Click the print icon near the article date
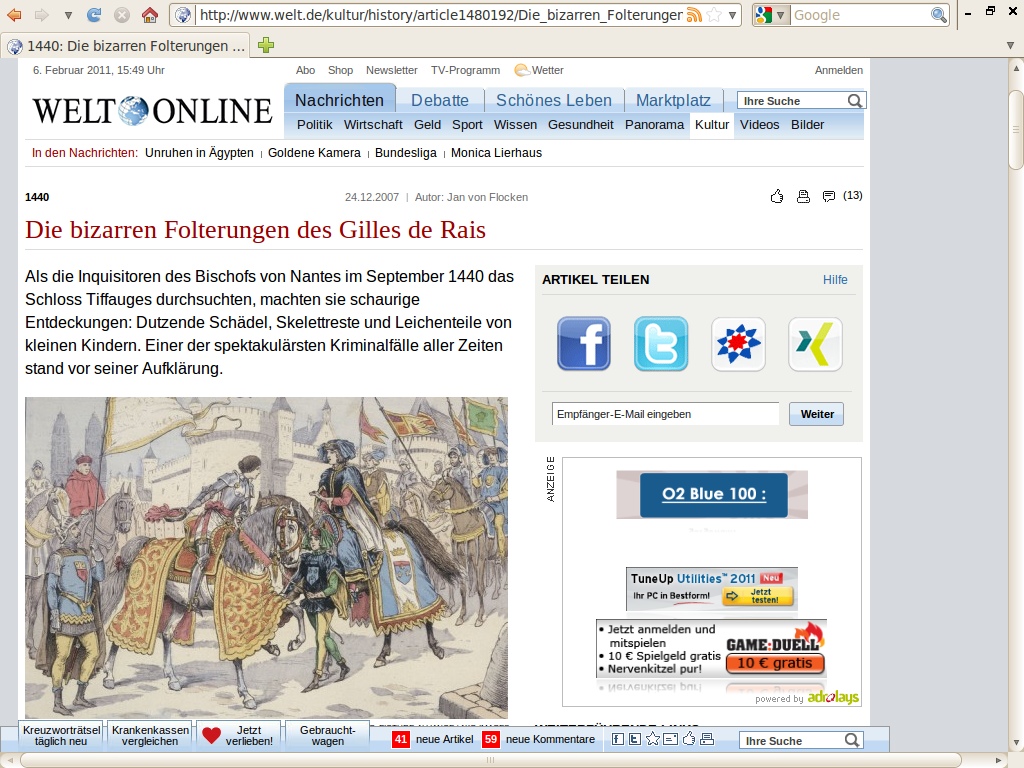Screen dimensions: 1024x768 click(x=803, y=196)
